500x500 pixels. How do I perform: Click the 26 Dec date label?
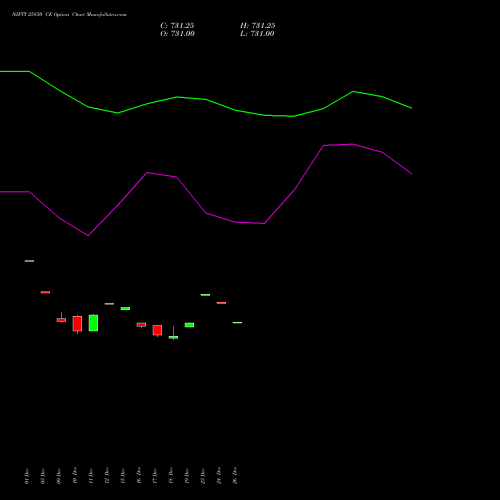tap(235, 476)
